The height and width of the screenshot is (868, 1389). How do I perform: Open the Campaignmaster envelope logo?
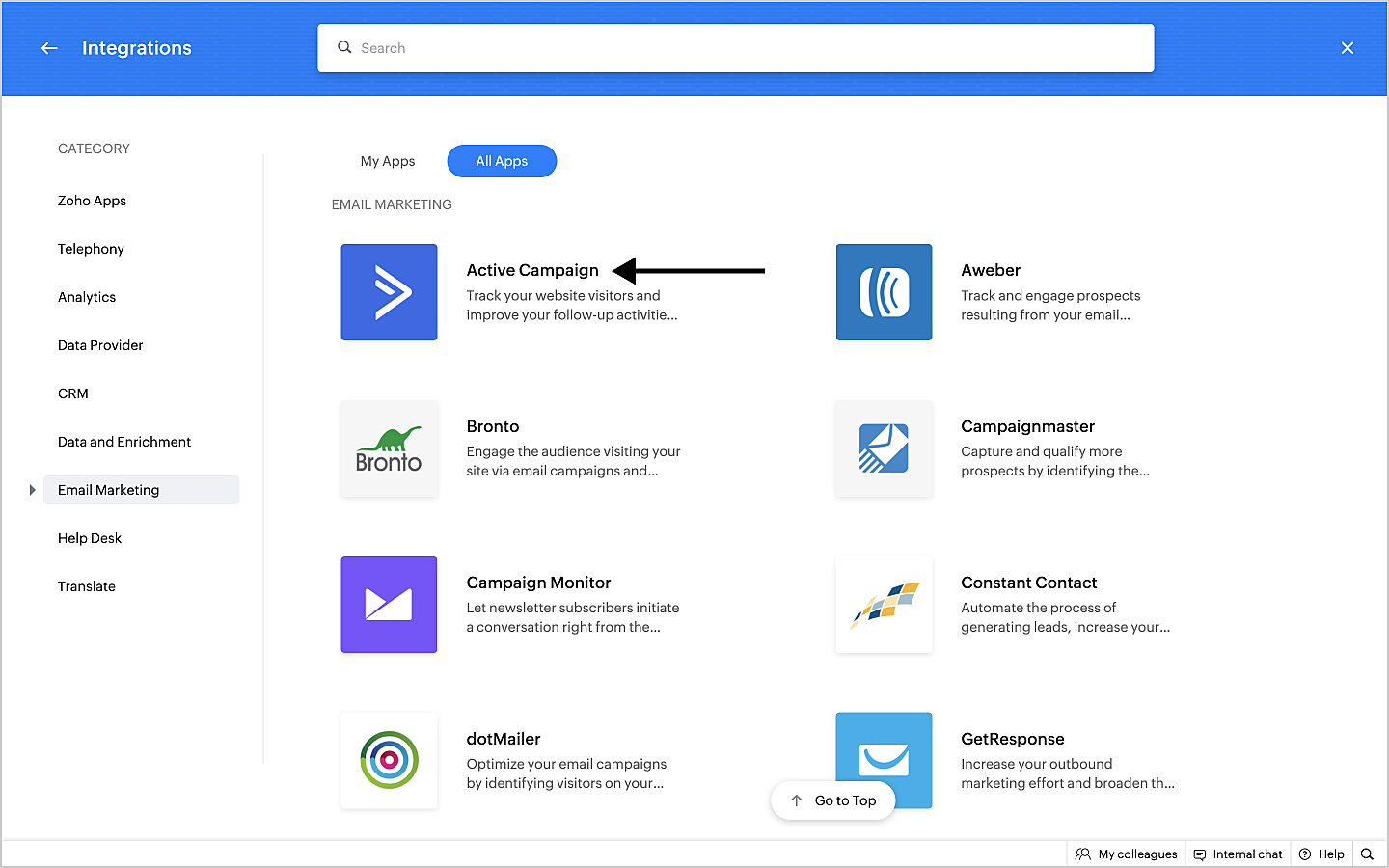(x=884, y=448)
